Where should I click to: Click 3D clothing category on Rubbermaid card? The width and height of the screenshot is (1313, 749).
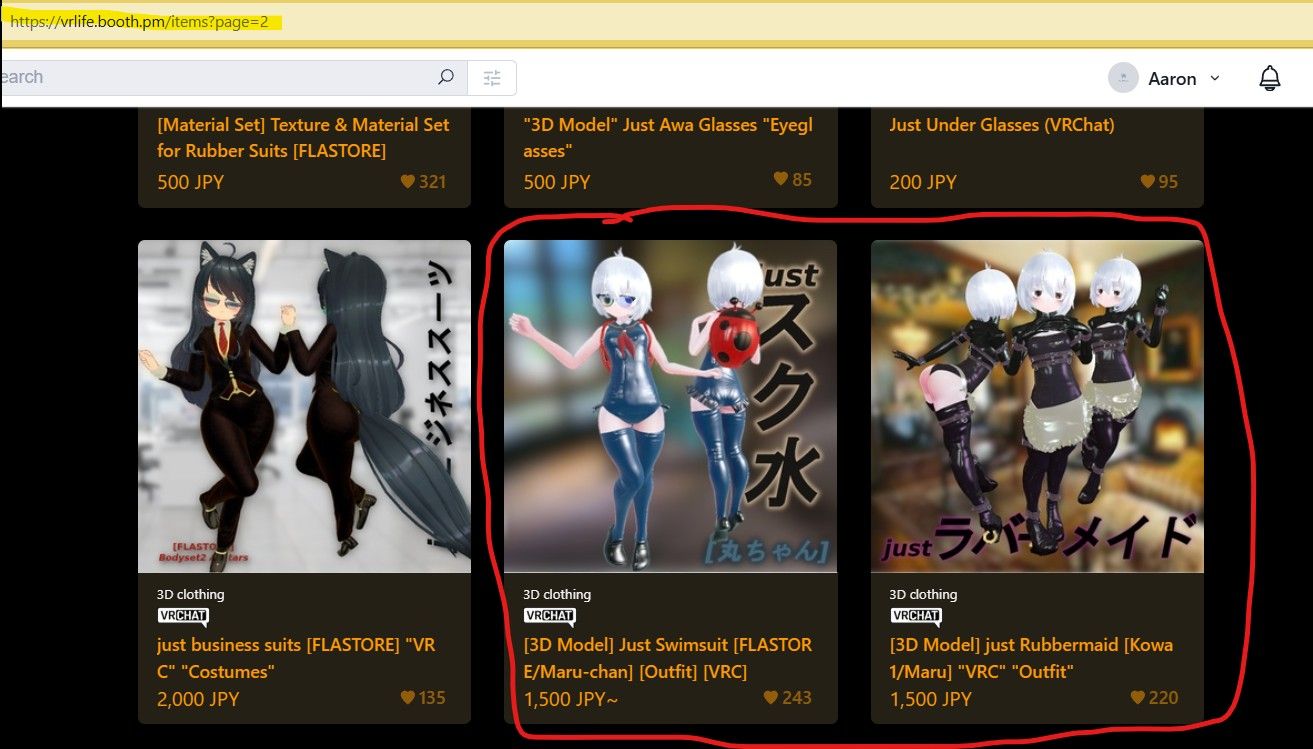924,594
